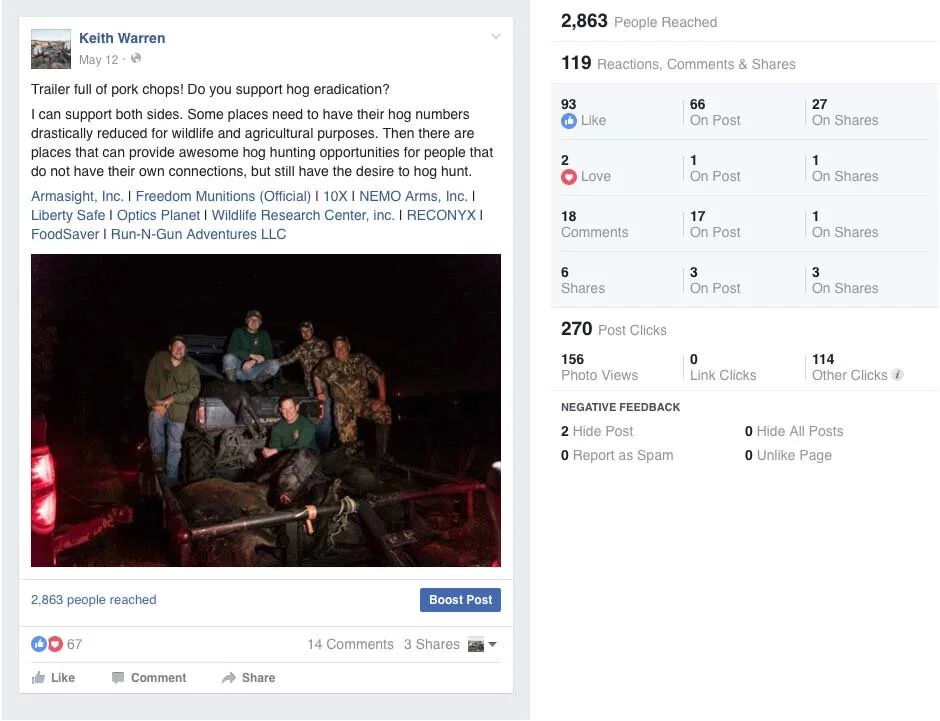
Task: Open Run-N-Gun Adventures LLC link
Action: click(198, 234)
